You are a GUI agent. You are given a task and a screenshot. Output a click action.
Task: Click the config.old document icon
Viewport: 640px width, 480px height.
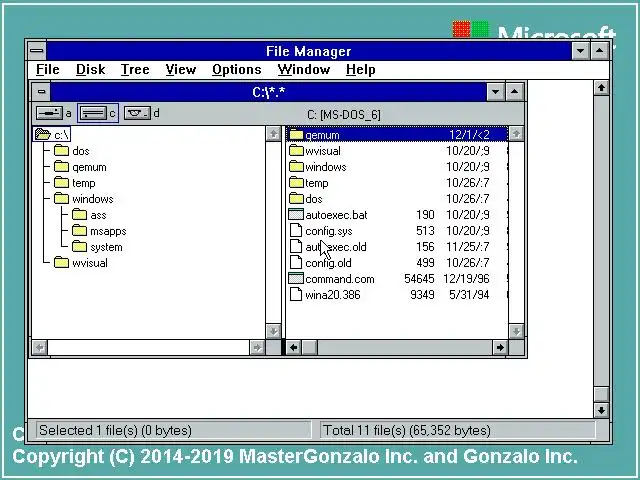click(x=296, y=262)
